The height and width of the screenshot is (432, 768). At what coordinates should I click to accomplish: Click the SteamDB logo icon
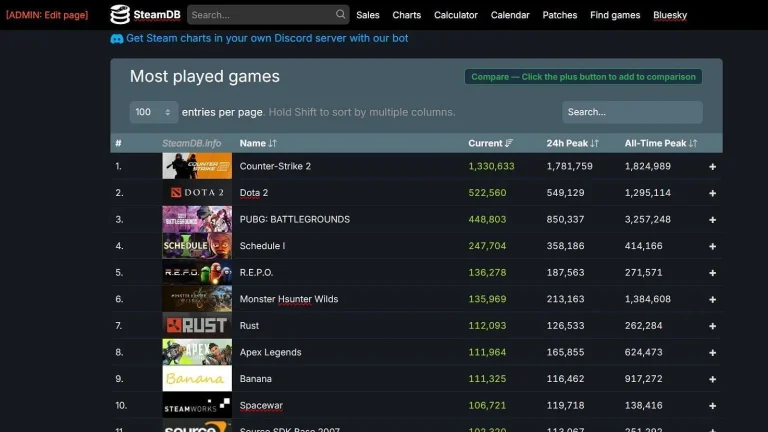(x=120, y=15)
